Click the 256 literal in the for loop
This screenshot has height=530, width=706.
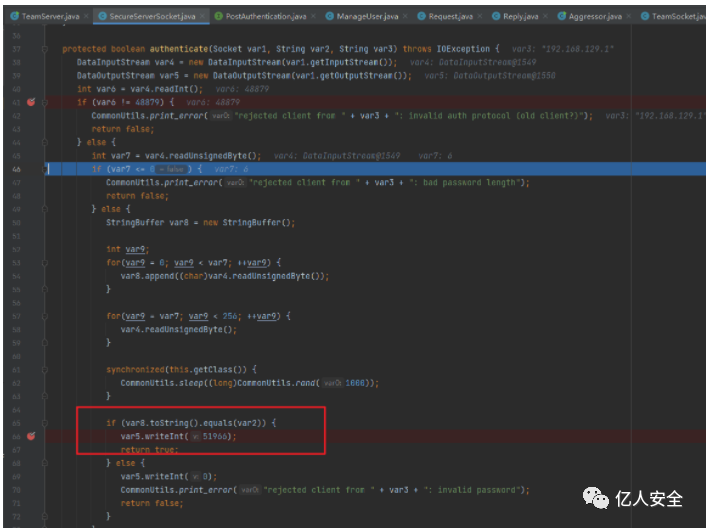[230, 316]
